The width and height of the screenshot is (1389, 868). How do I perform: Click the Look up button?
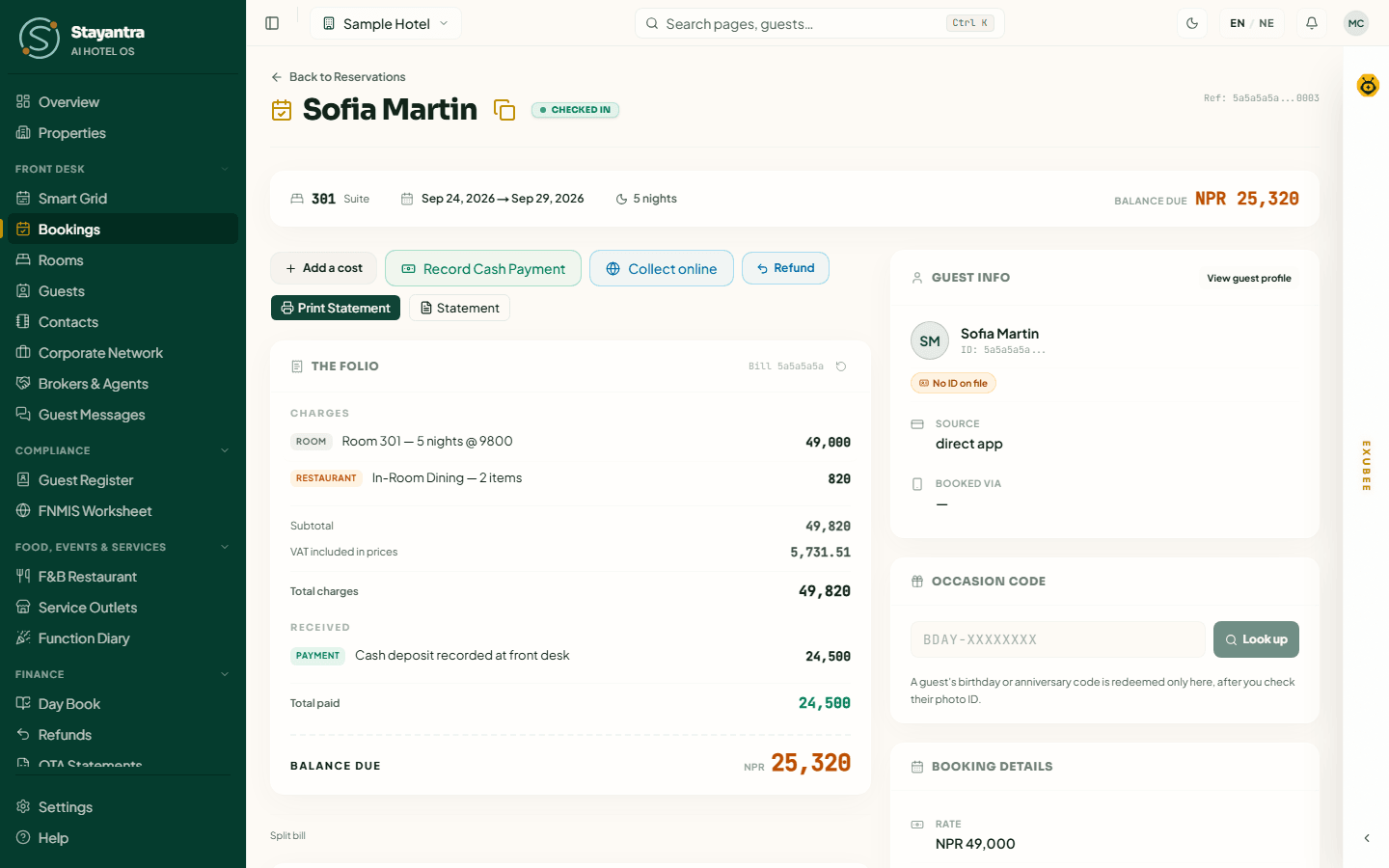(1256, 639)
